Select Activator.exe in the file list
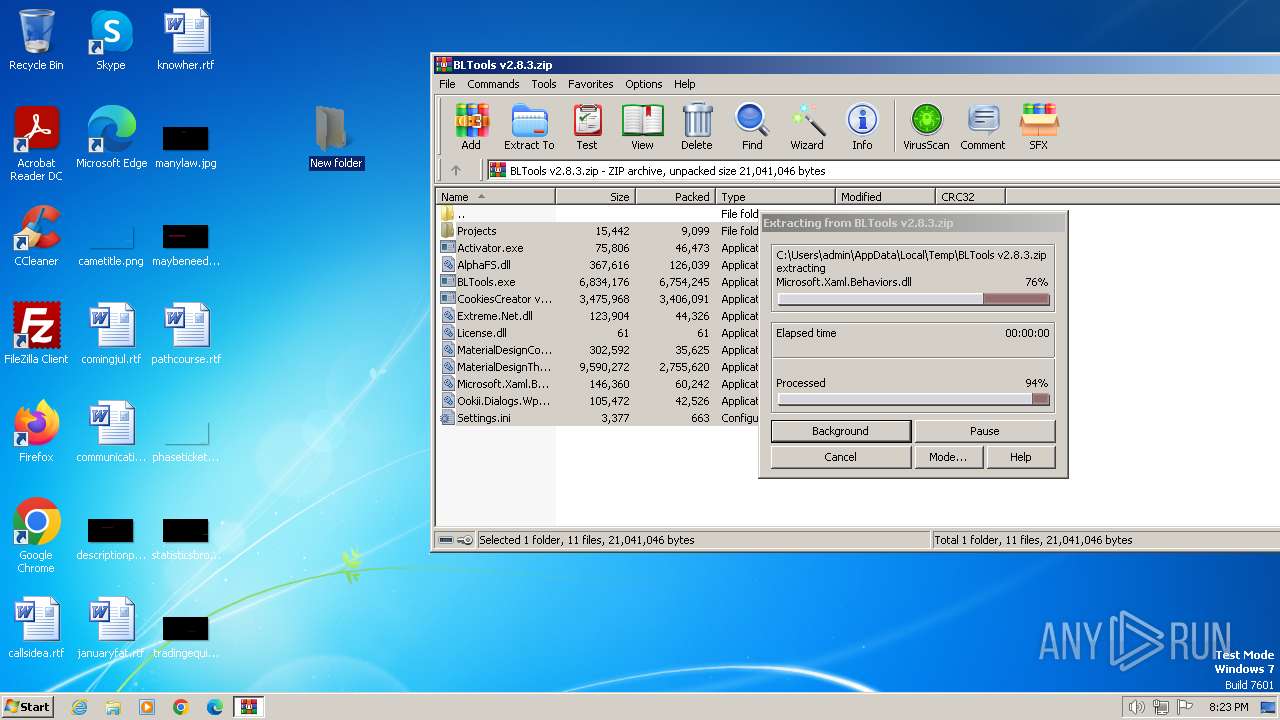The width and height of the screenshot is (1280, 720). (598, 248)
